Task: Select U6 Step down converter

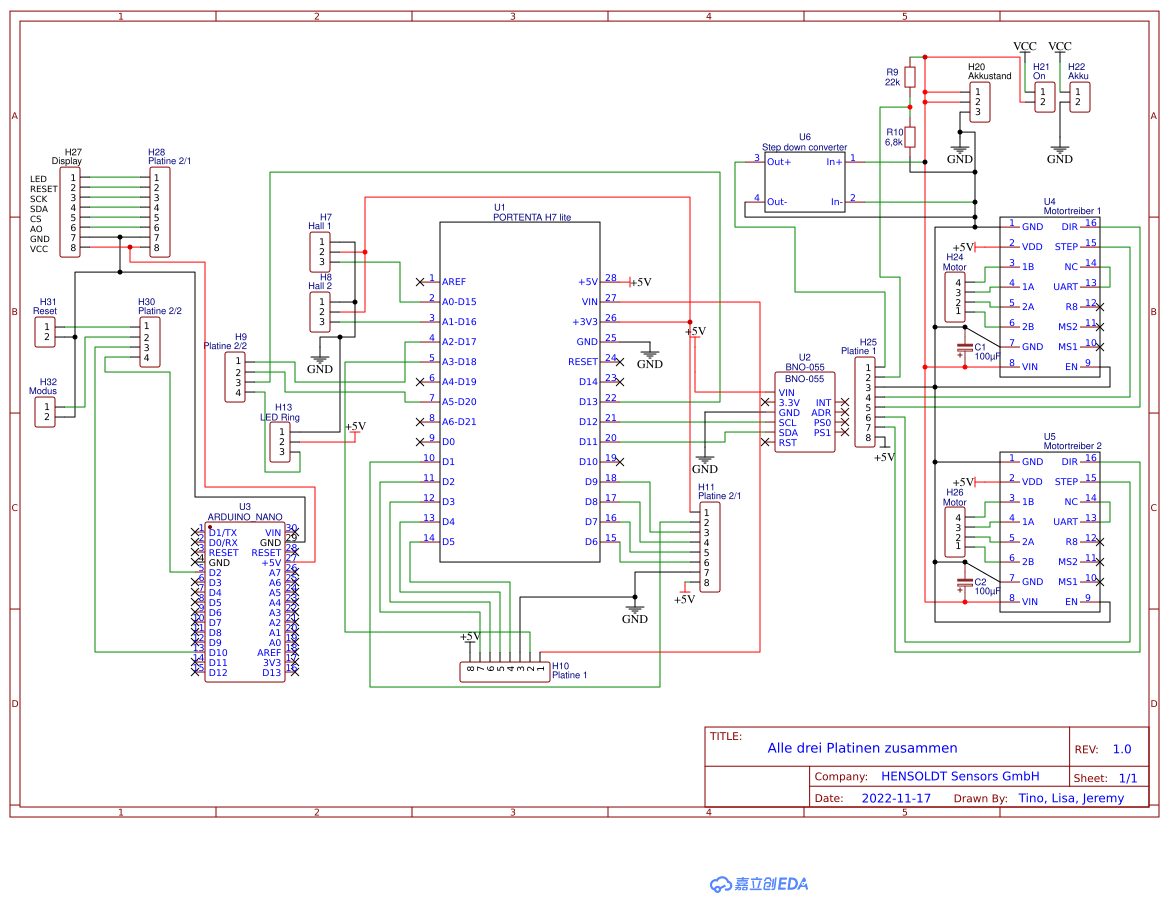Action: tap(805, 180)
